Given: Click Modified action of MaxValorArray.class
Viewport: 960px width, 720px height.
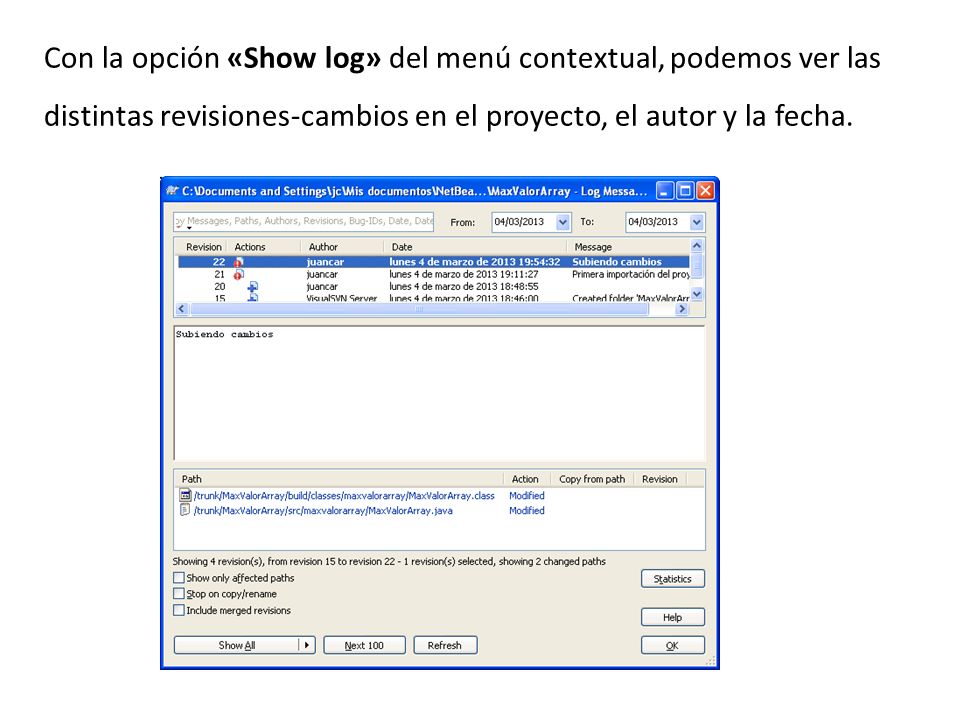Looking at the screenshot, I should (527, 496).
